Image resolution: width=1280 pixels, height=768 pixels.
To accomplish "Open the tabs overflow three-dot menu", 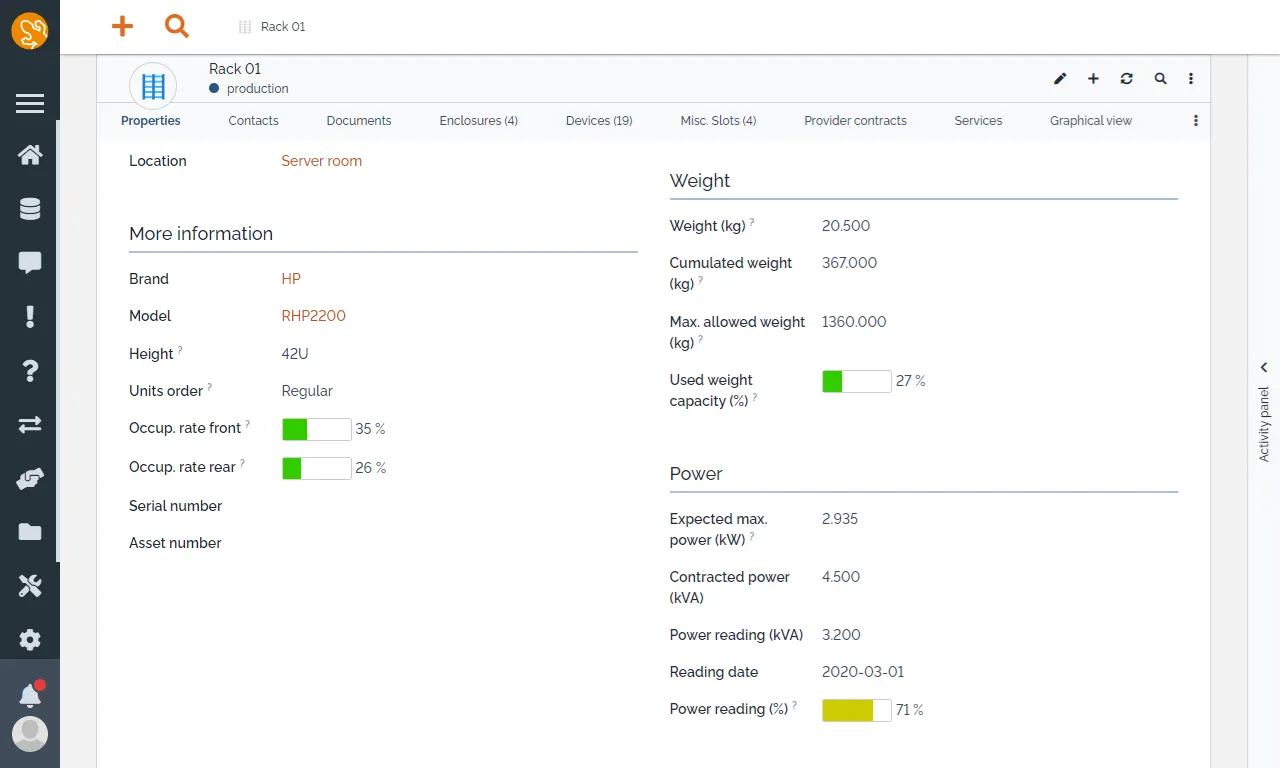I will [x=1196, y=121].
